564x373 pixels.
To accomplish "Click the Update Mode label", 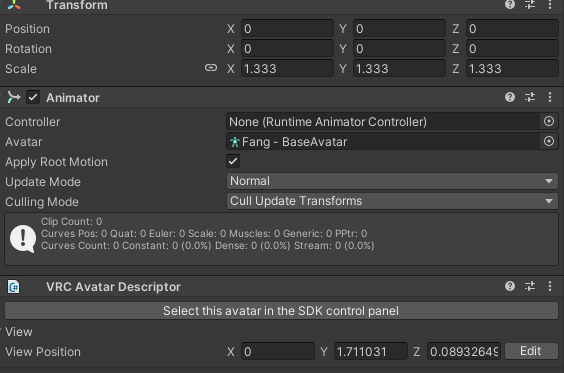I will point(43,182).
